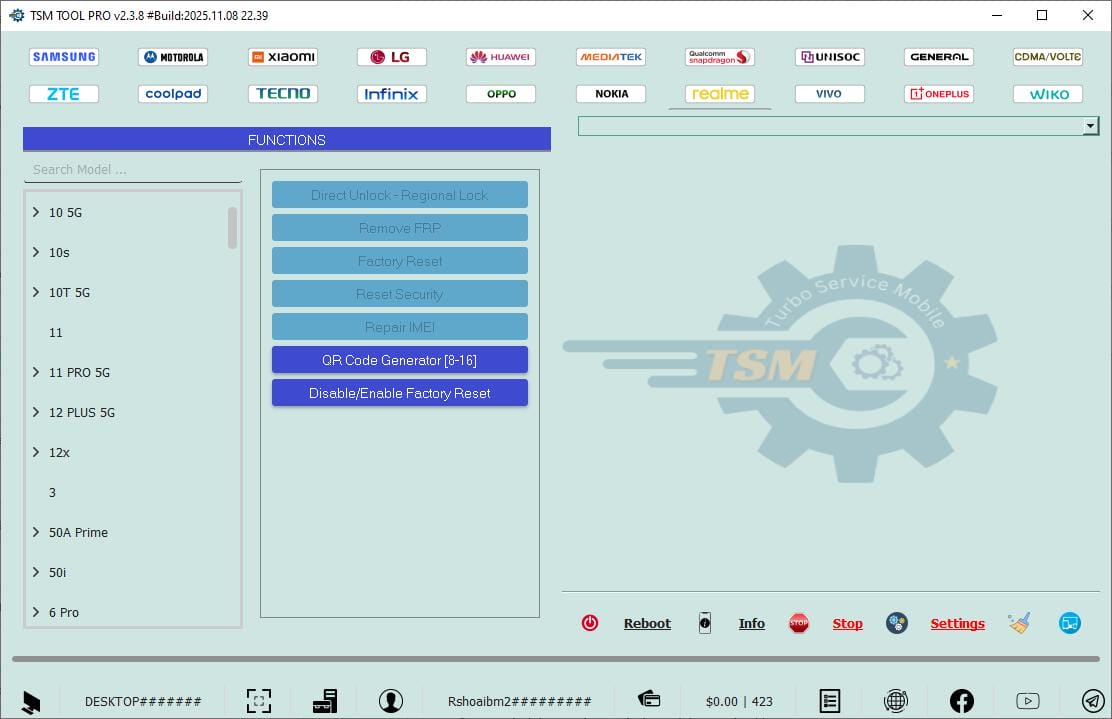This screenshot has width=1112, height=719.
Task: Click the blue remote screen icon
Action: [1069, 623]
